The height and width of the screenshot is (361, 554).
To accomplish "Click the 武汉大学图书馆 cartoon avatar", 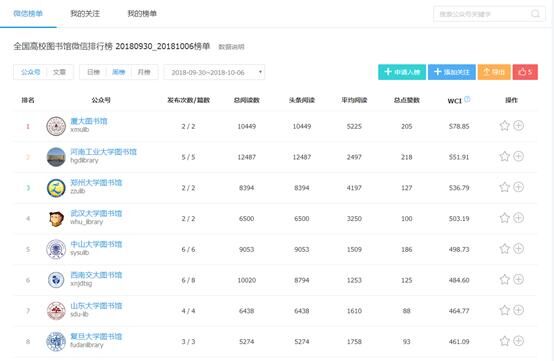I will coord(56,218).
